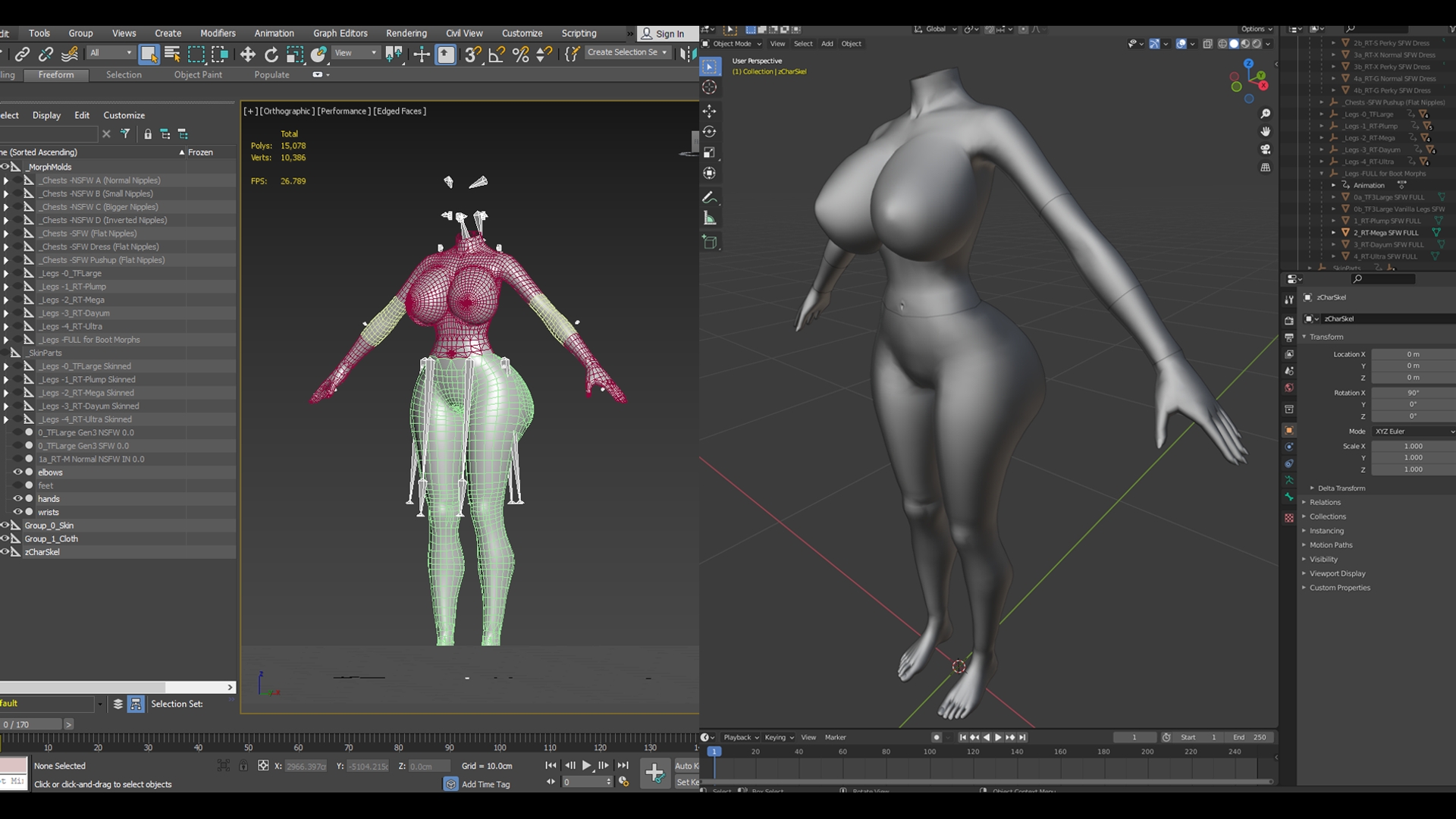The height and width of the screenshot is (819, 1456).
Task: Click the Unlink Selection icon in 3ds Max
Action: (46, 54)
